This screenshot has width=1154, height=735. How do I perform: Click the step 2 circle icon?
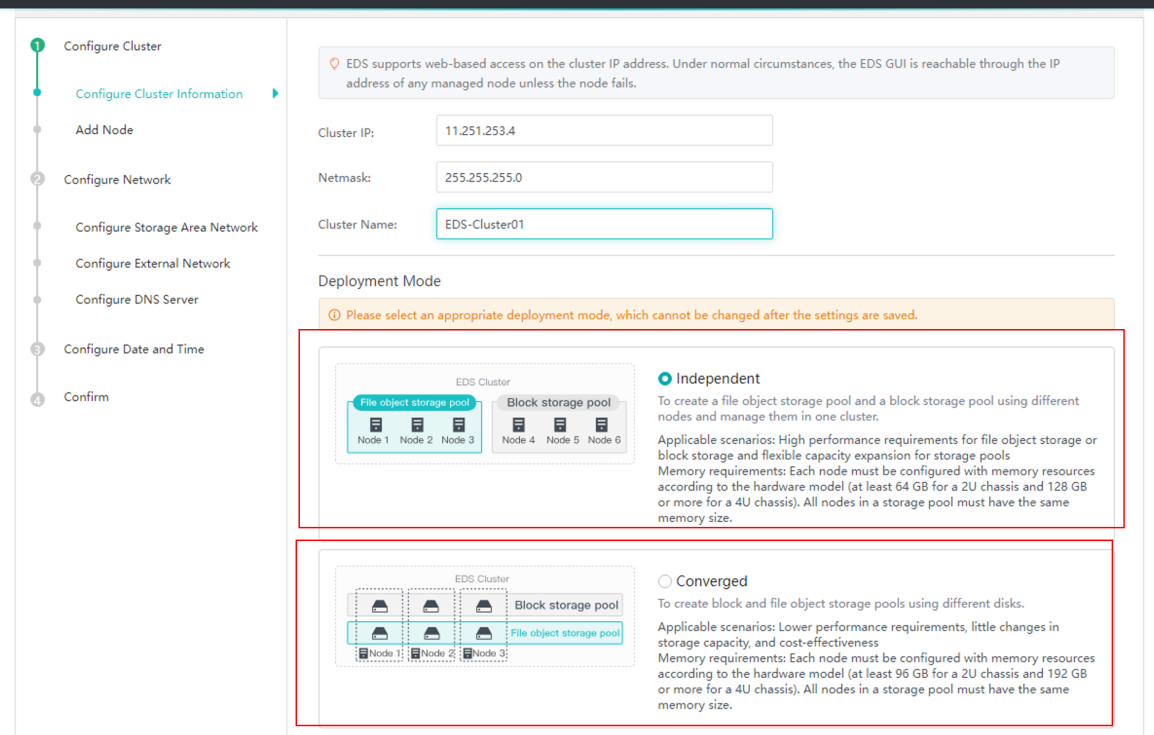38,179
